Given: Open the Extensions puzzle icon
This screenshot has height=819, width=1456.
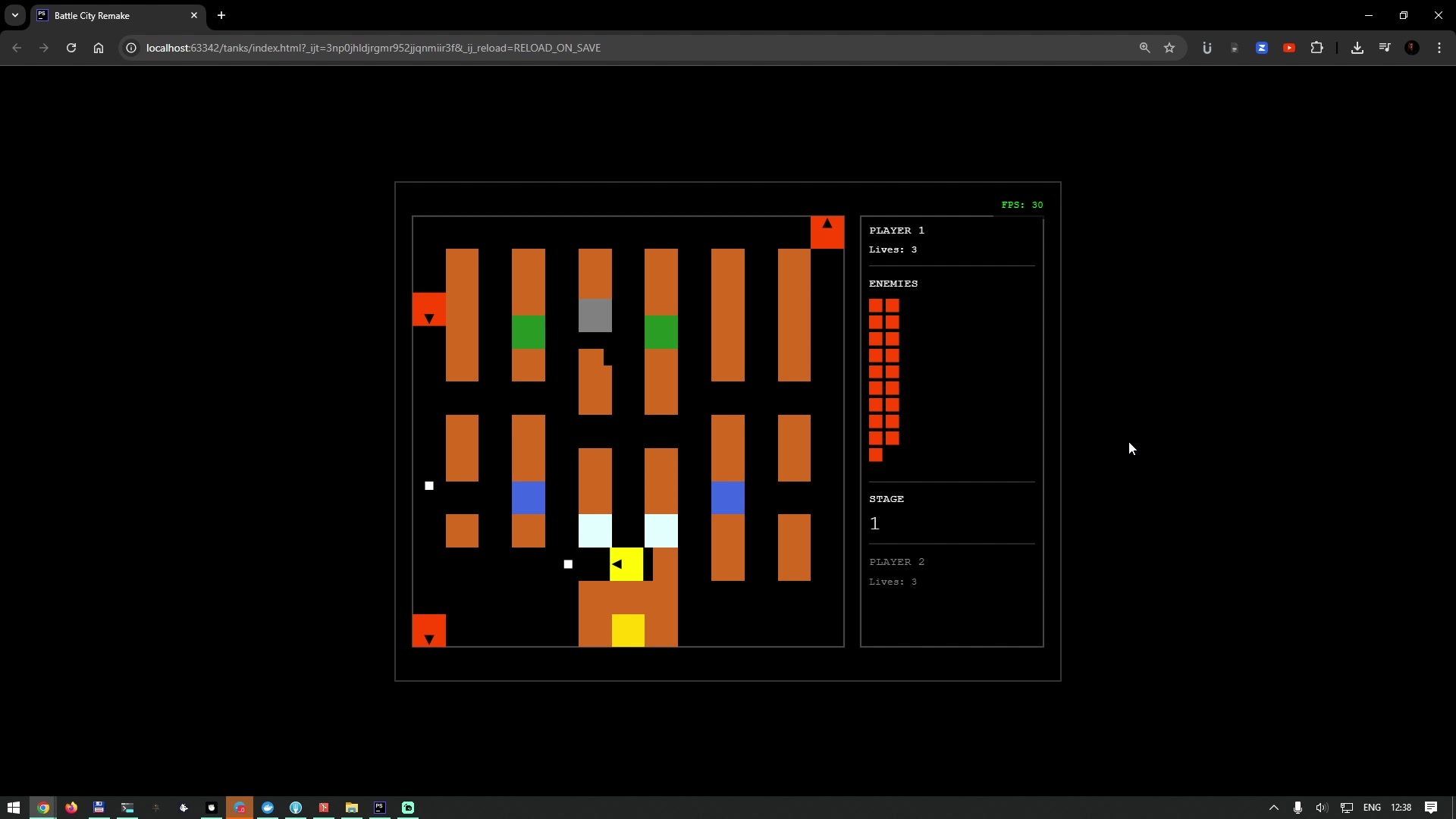Looking at the screenshot, I should pos(1317,48).
